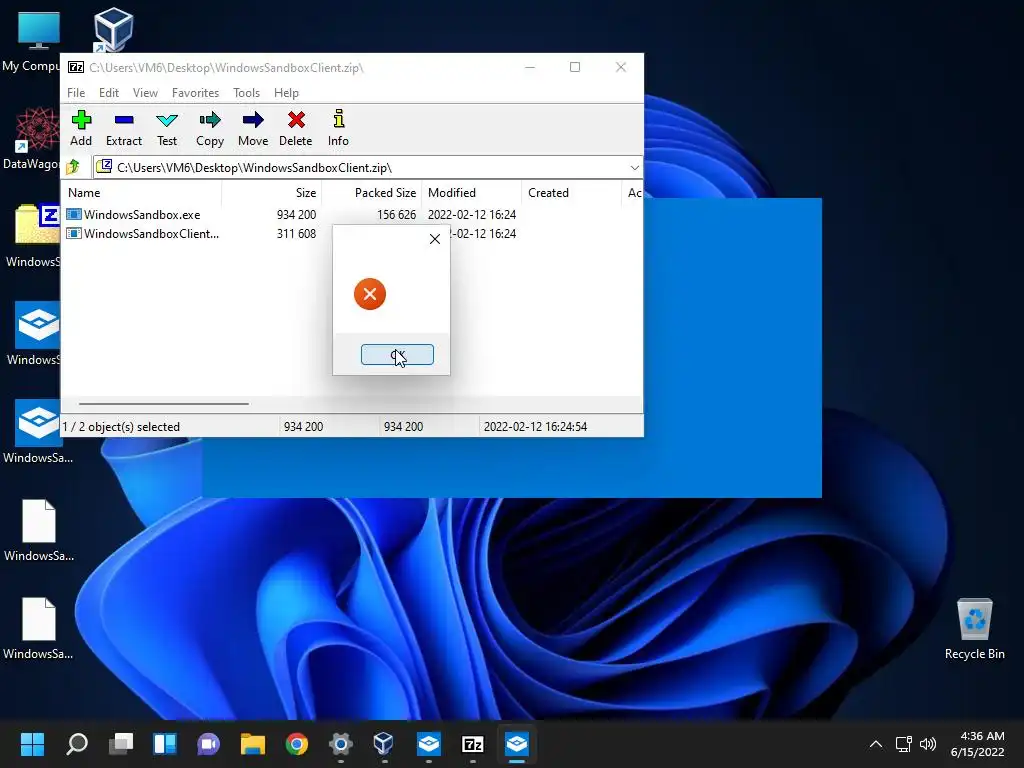The image size is (1024, 768).
Task: Show hidden system tray icons
Action: coord(876,744)
